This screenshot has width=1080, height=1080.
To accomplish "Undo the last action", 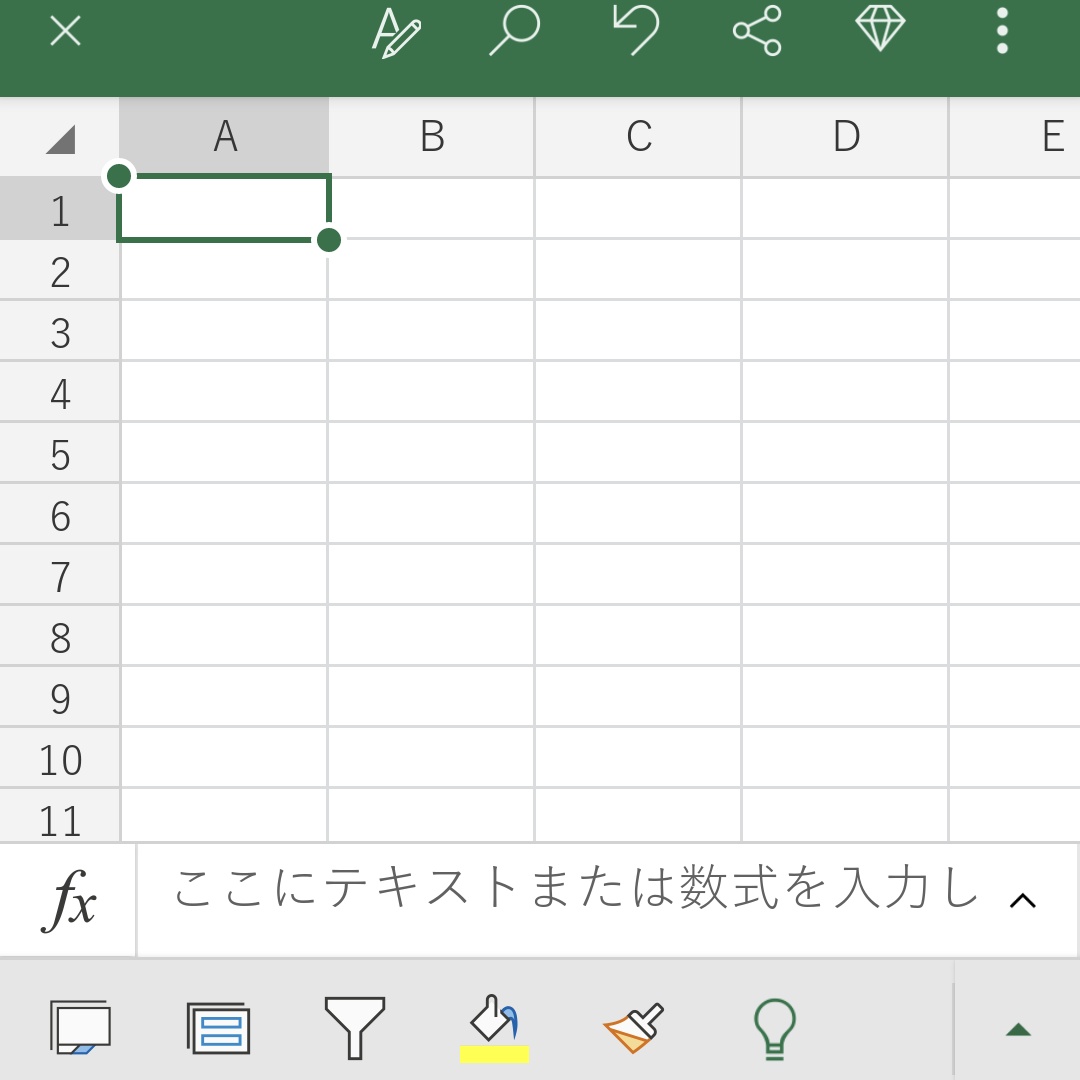I will point(636,30).
